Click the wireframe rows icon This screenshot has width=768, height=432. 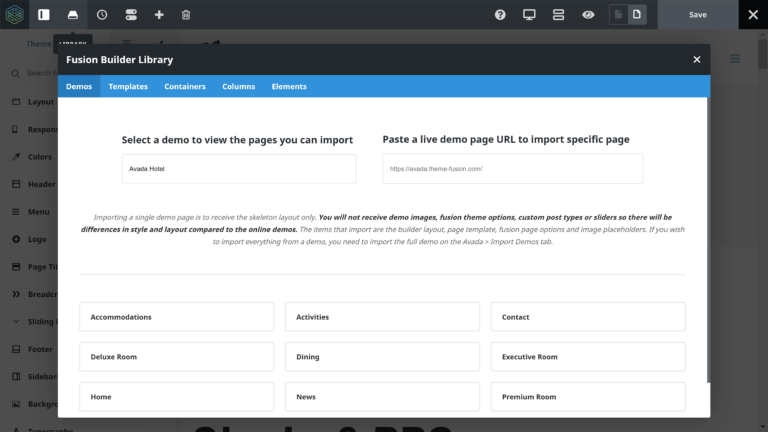pyautogui.click(x=558, y=15)
